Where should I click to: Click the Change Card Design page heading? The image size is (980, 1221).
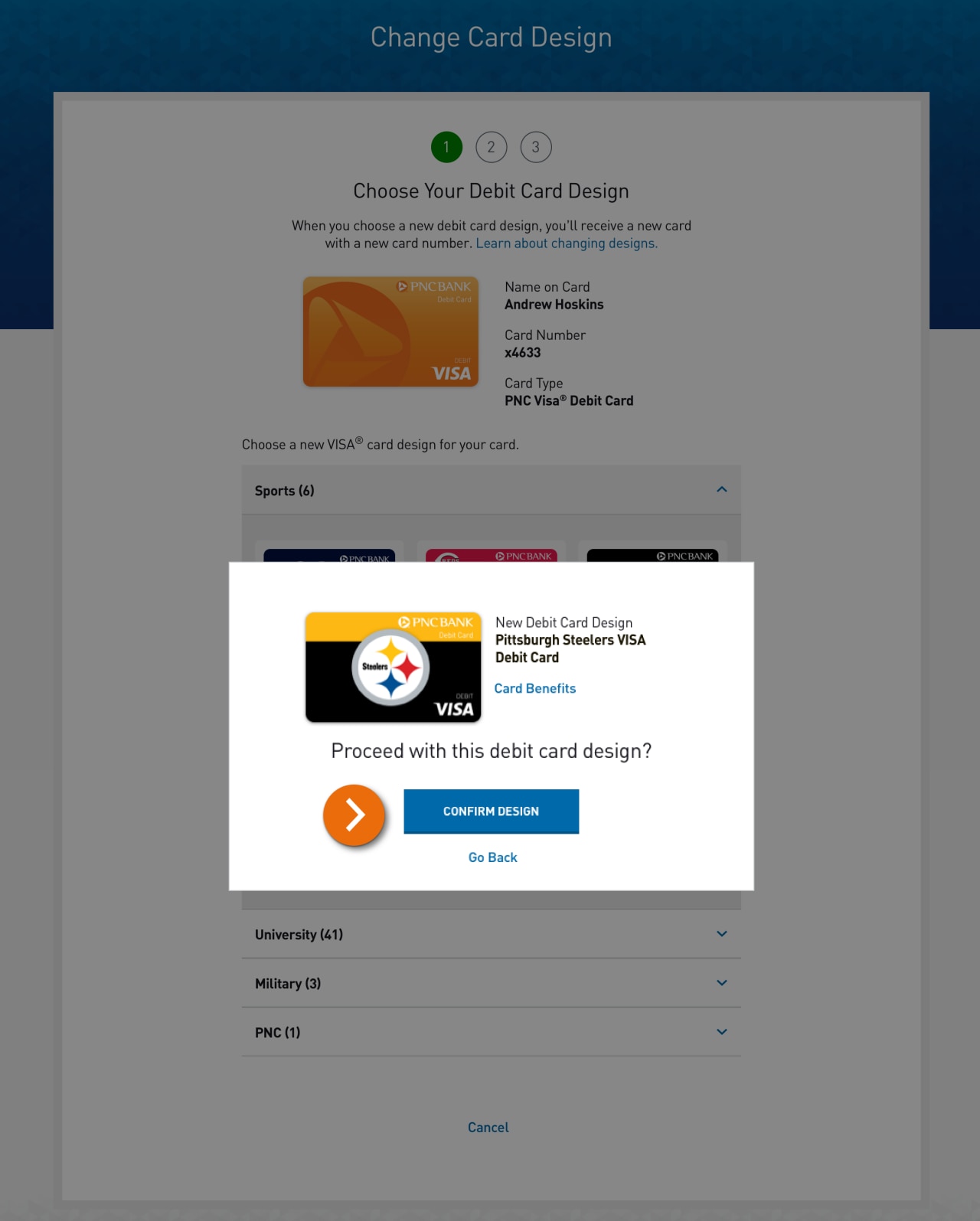point(492,38)
